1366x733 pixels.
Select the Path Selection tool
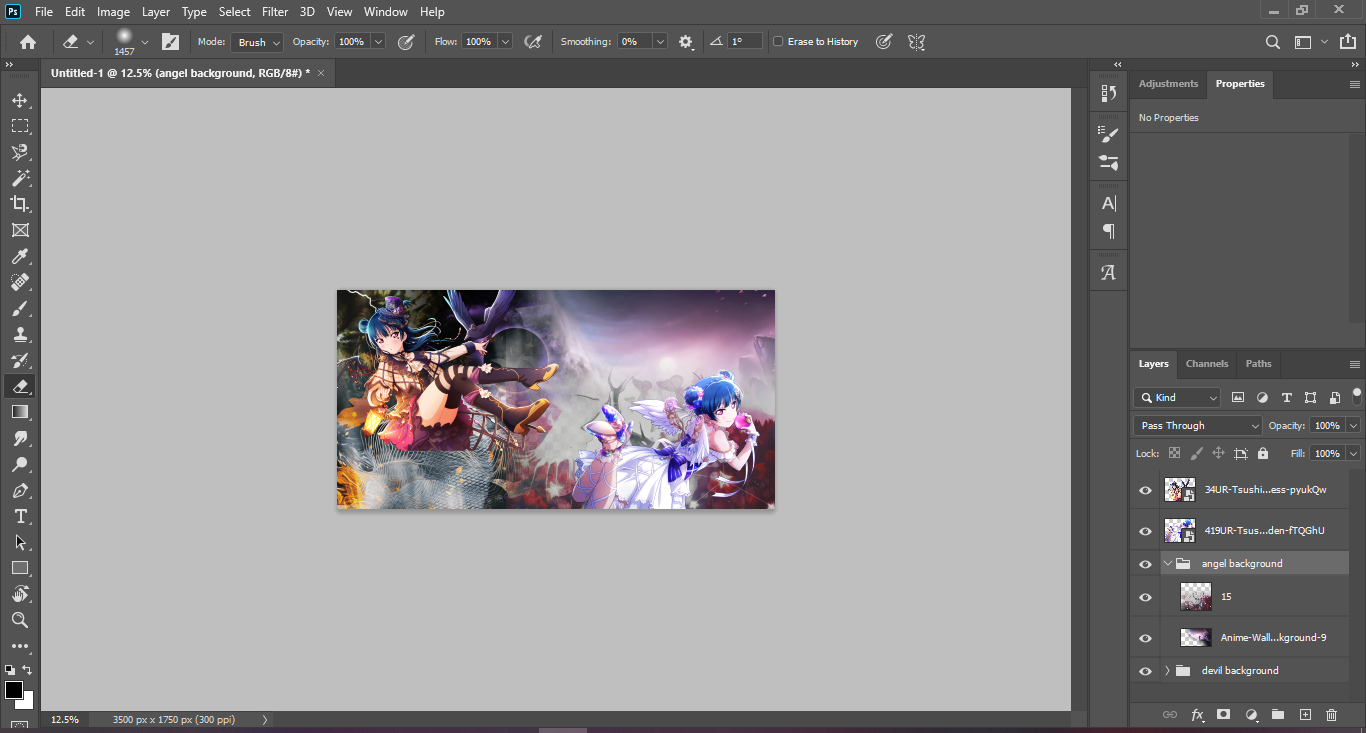19,542
